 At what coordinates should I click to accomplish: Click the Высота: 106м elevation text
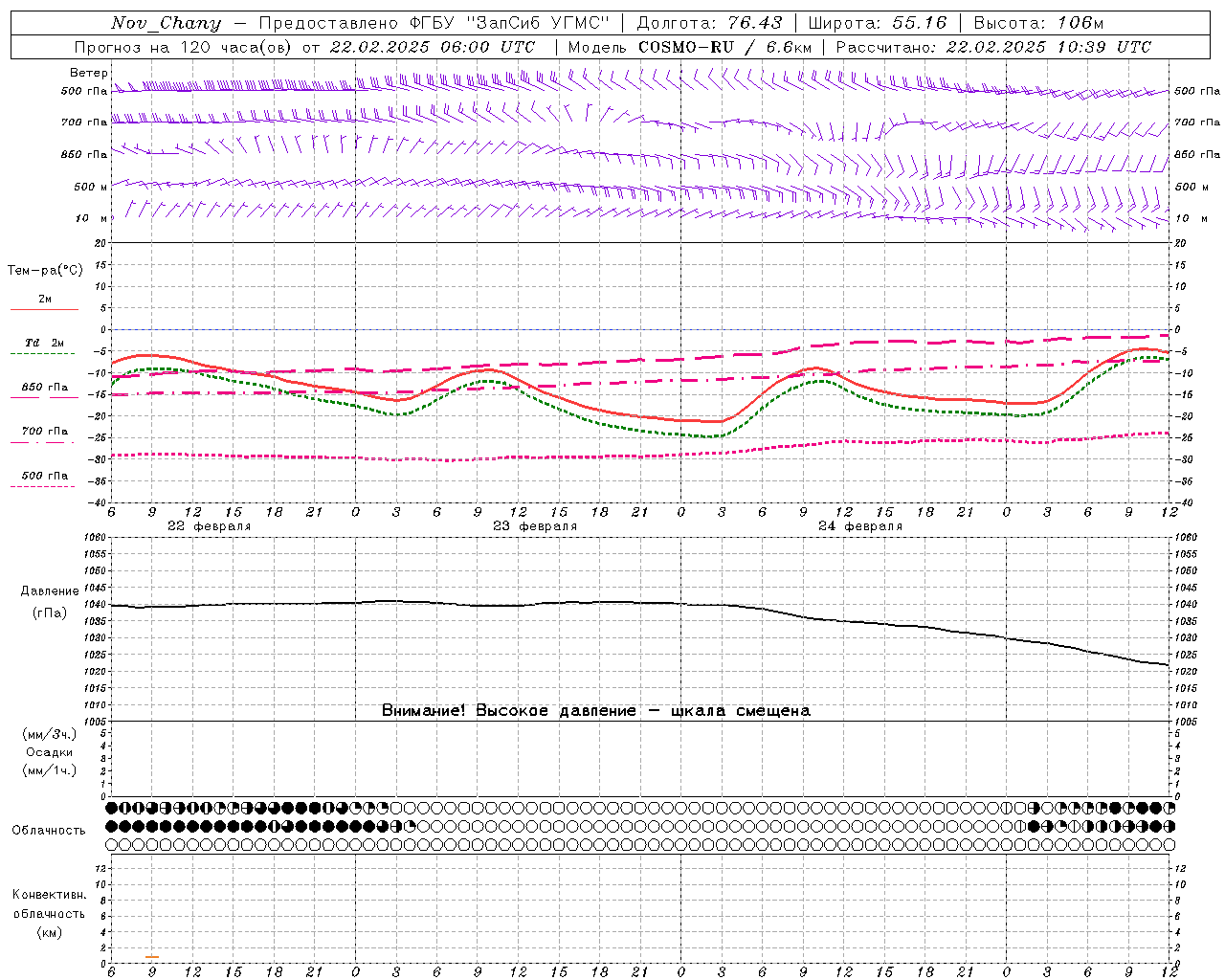1038,23
